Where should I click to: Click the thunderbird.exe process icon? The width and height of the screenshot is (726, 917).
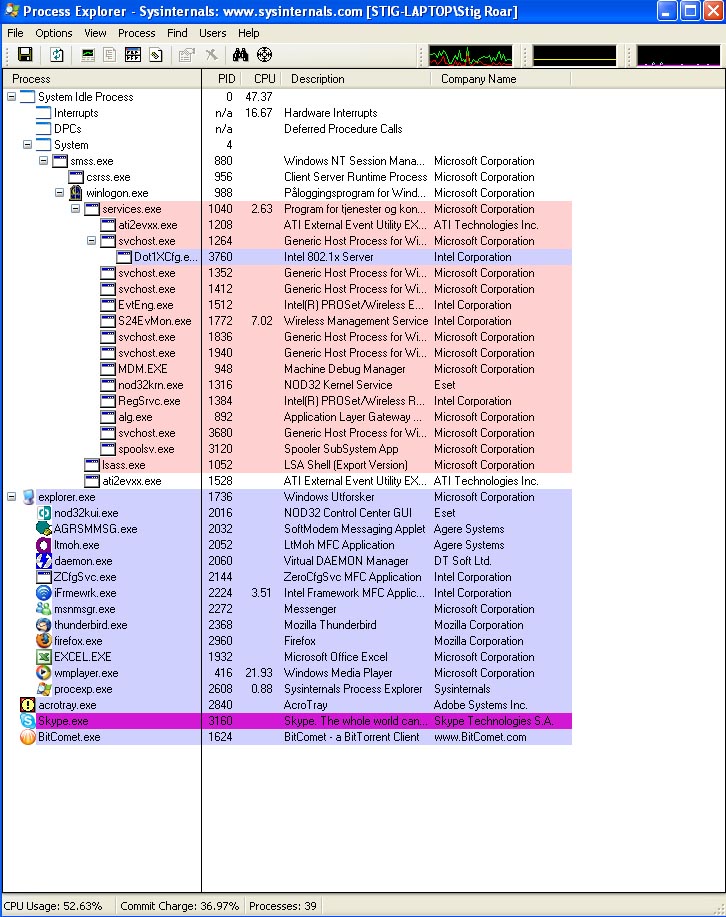44,625
